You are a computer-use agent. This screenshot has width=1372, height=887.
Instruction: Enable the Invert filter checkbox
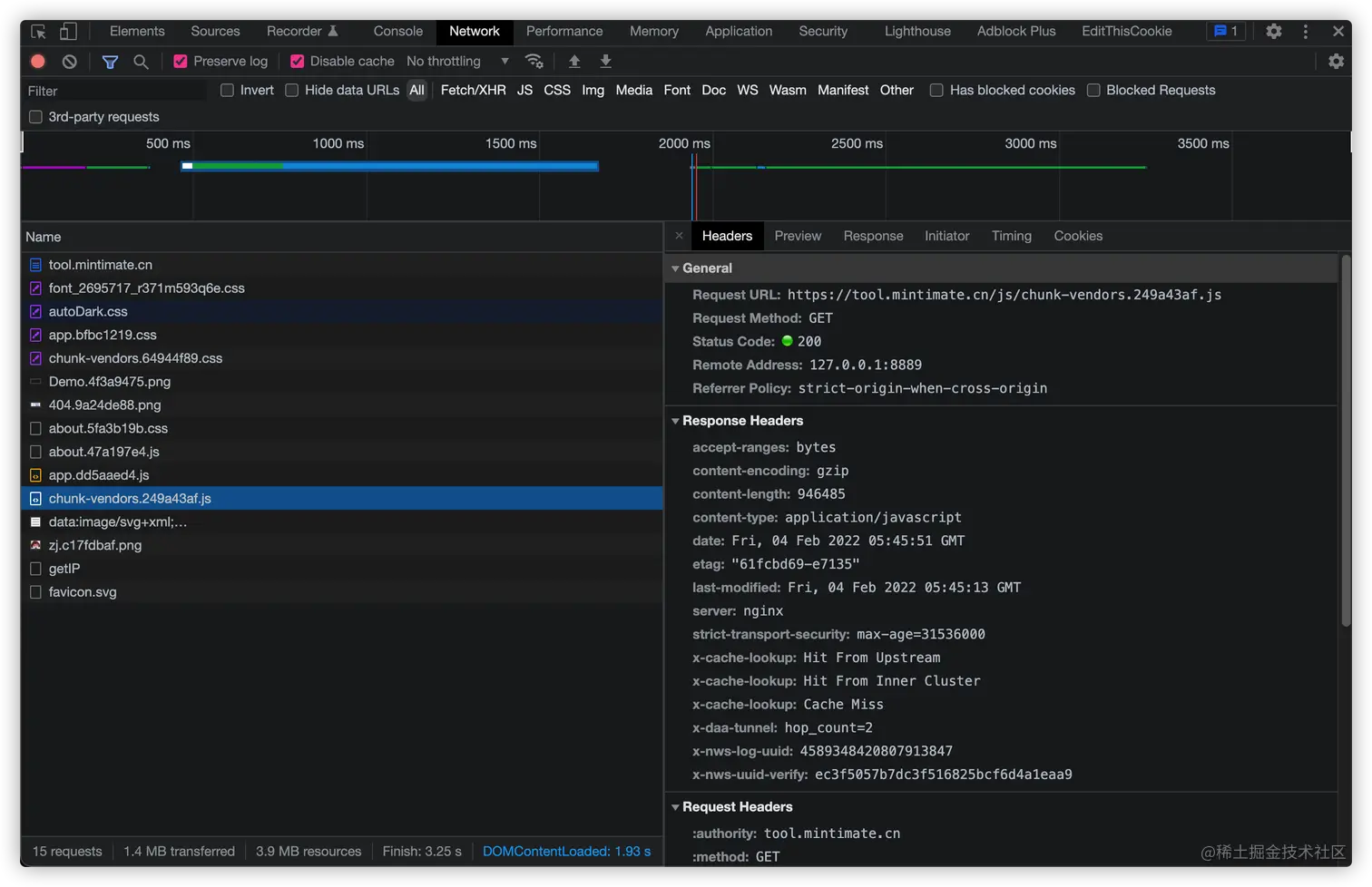coord(227,91)
